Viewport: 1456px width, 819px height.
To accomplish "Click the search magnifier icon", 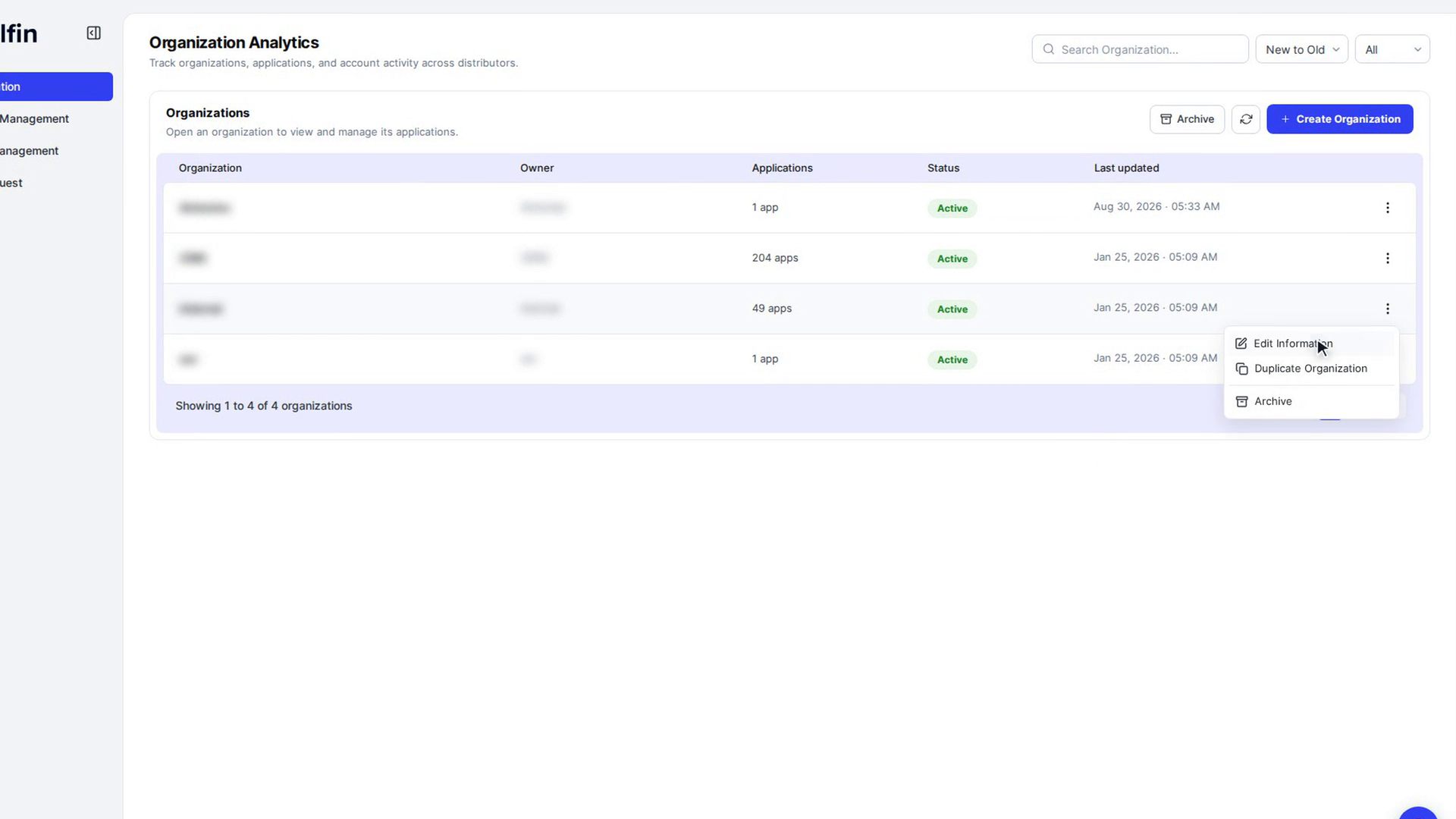I will click(x=1049, y=49).
